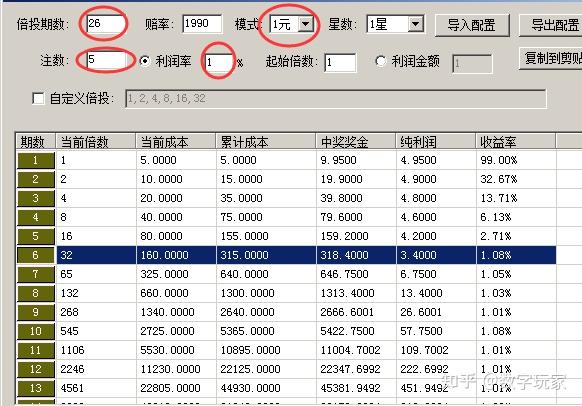This screenshot has width=582, height=406.
Task: Click the 注数 input field showing 5
Action: [107, 60]
